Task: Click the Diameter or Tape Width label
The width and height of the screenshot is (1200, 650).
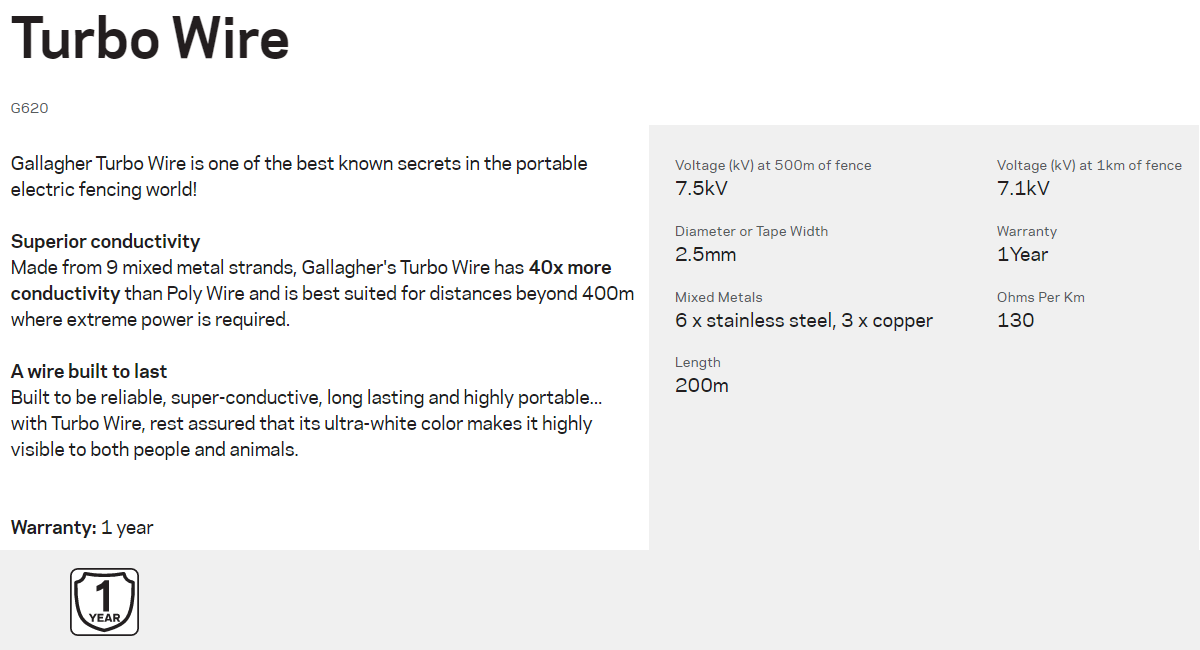Action: (751, 231)
